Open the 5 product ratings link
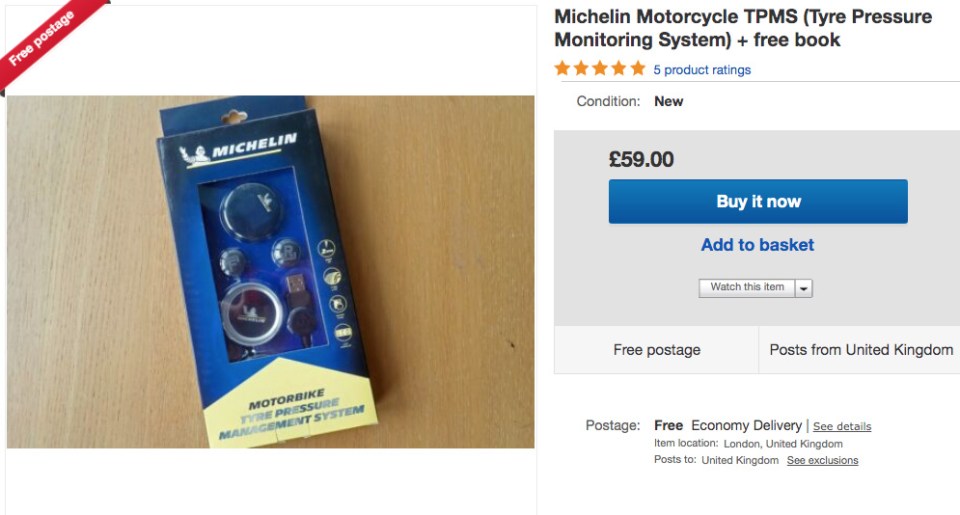 tap(702, 70)
